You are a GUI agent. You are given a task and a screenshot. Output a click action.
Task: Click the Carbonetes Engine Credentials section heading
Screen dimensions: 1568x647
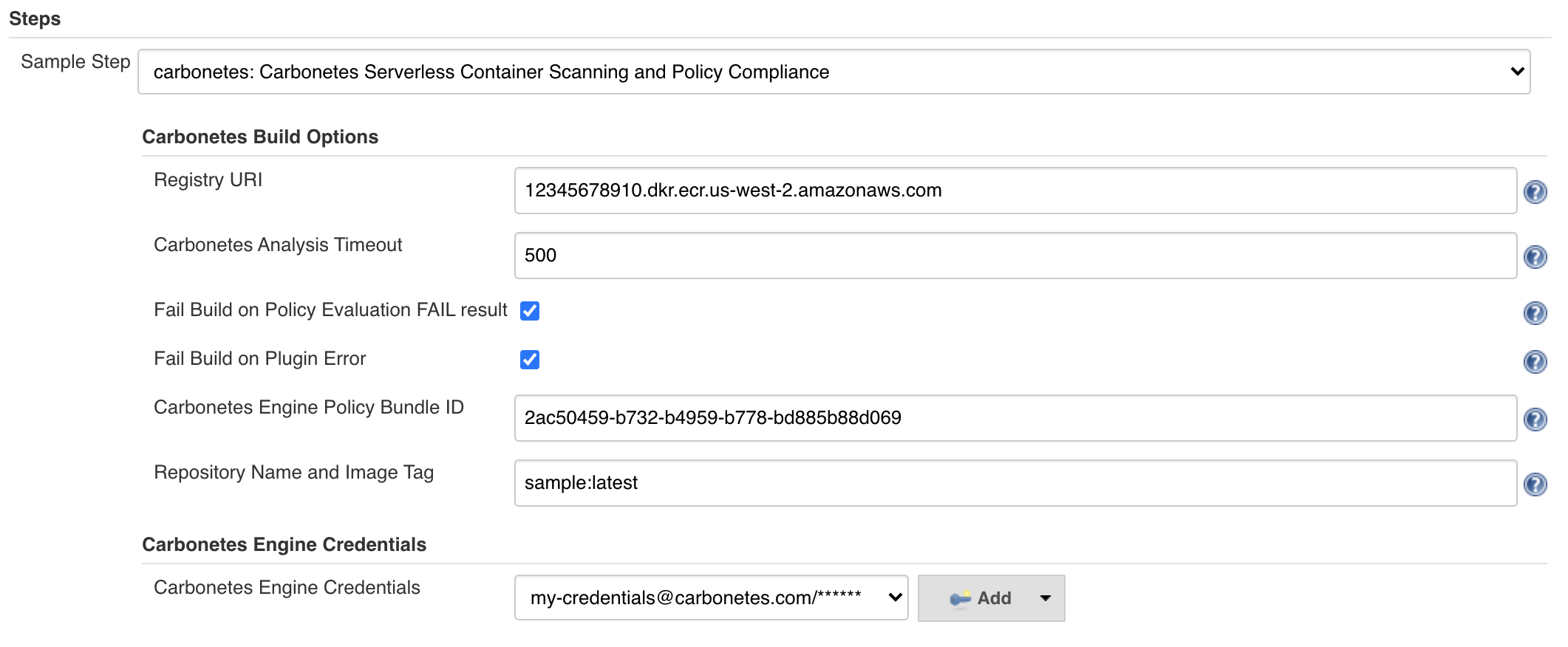click(x=284, y=544)
